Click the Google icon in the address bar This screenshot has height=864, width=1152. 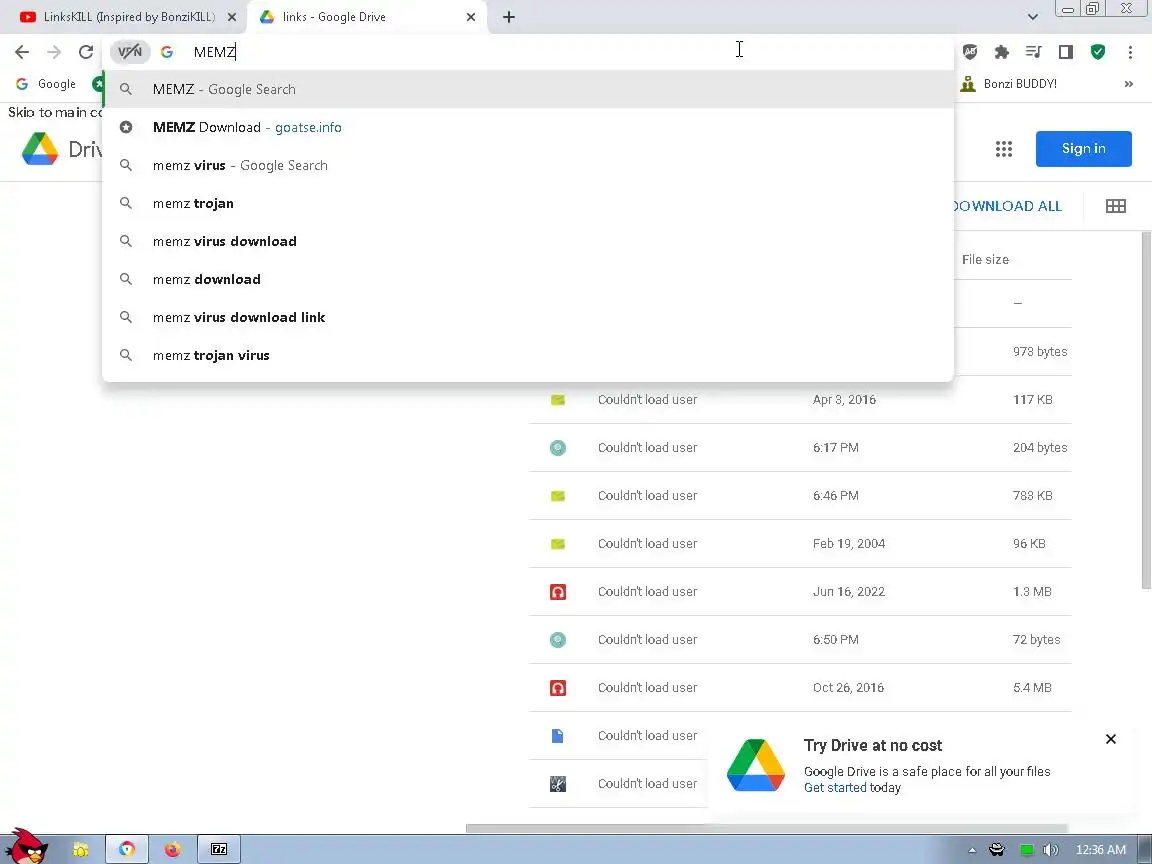(x=167, y=51)
